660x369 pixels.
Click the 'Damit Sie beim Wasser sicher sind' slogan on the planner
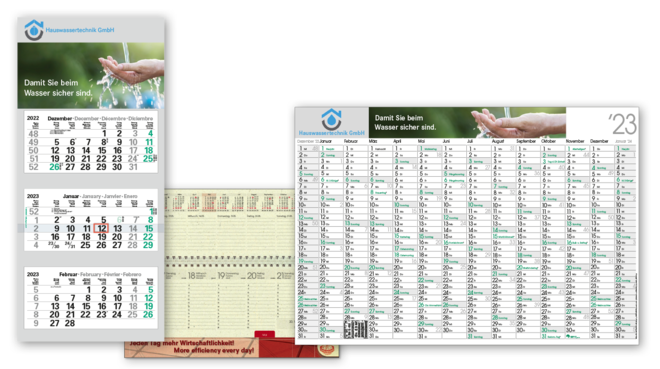[x=405, y=122]
